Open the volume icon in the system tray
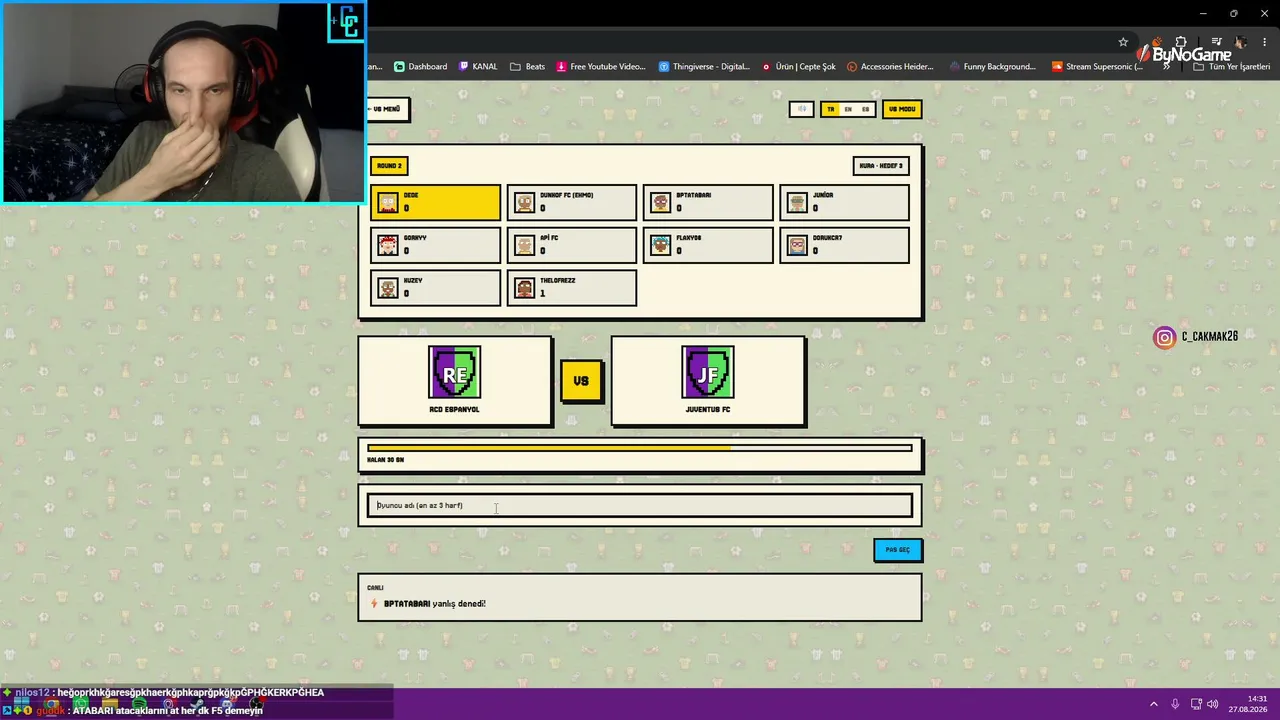This screenshot has height=720, width=1280. coord(1213,704)
